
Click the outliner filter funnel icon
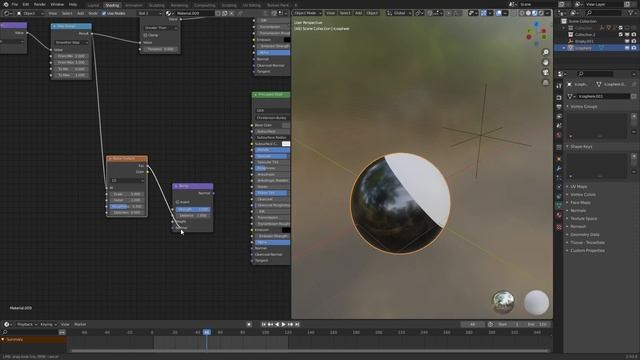tap(631, 13)
